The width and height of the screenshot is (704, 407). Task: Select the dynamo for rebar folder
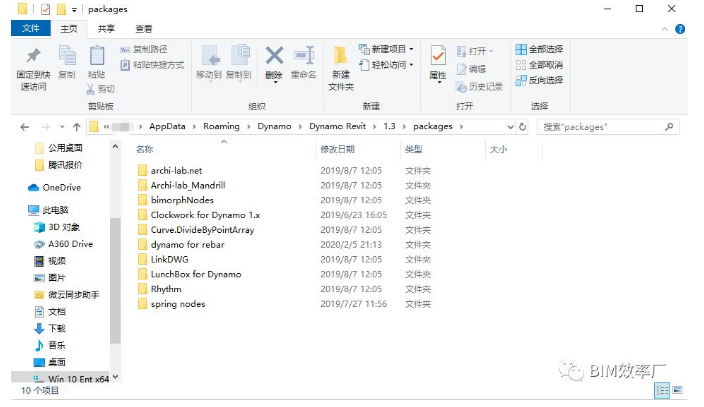pyautogui.click(x=187, y=245)
